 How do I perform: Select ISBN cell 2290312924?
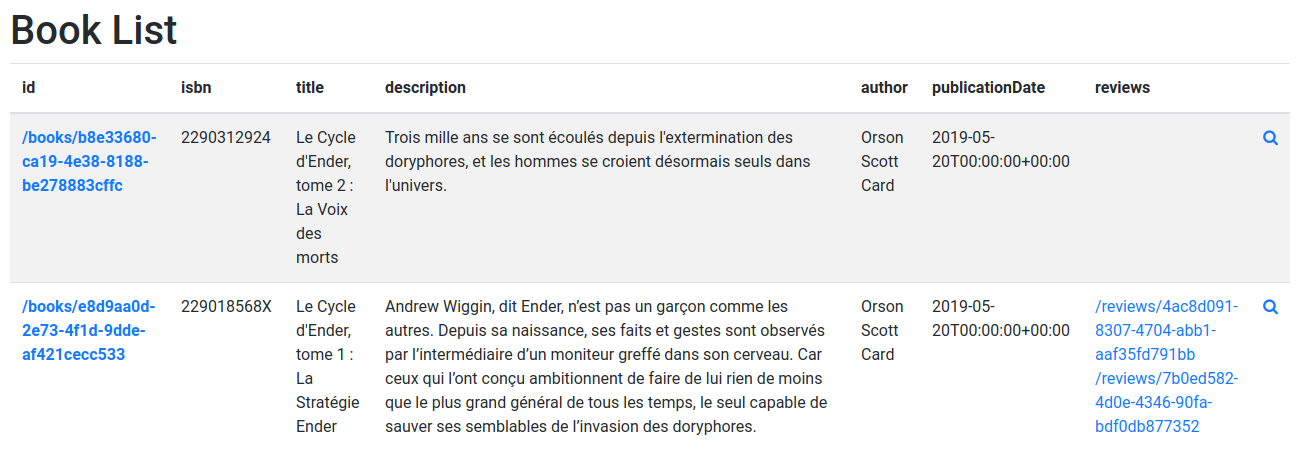point(226,137)
